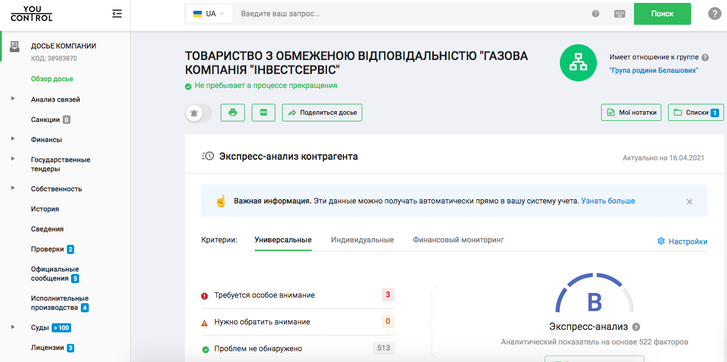This screenshot has height=362, width=727.
Task: Click info icon beside Экспресс-анализ rating title
Action: click(x=636, y=327)
